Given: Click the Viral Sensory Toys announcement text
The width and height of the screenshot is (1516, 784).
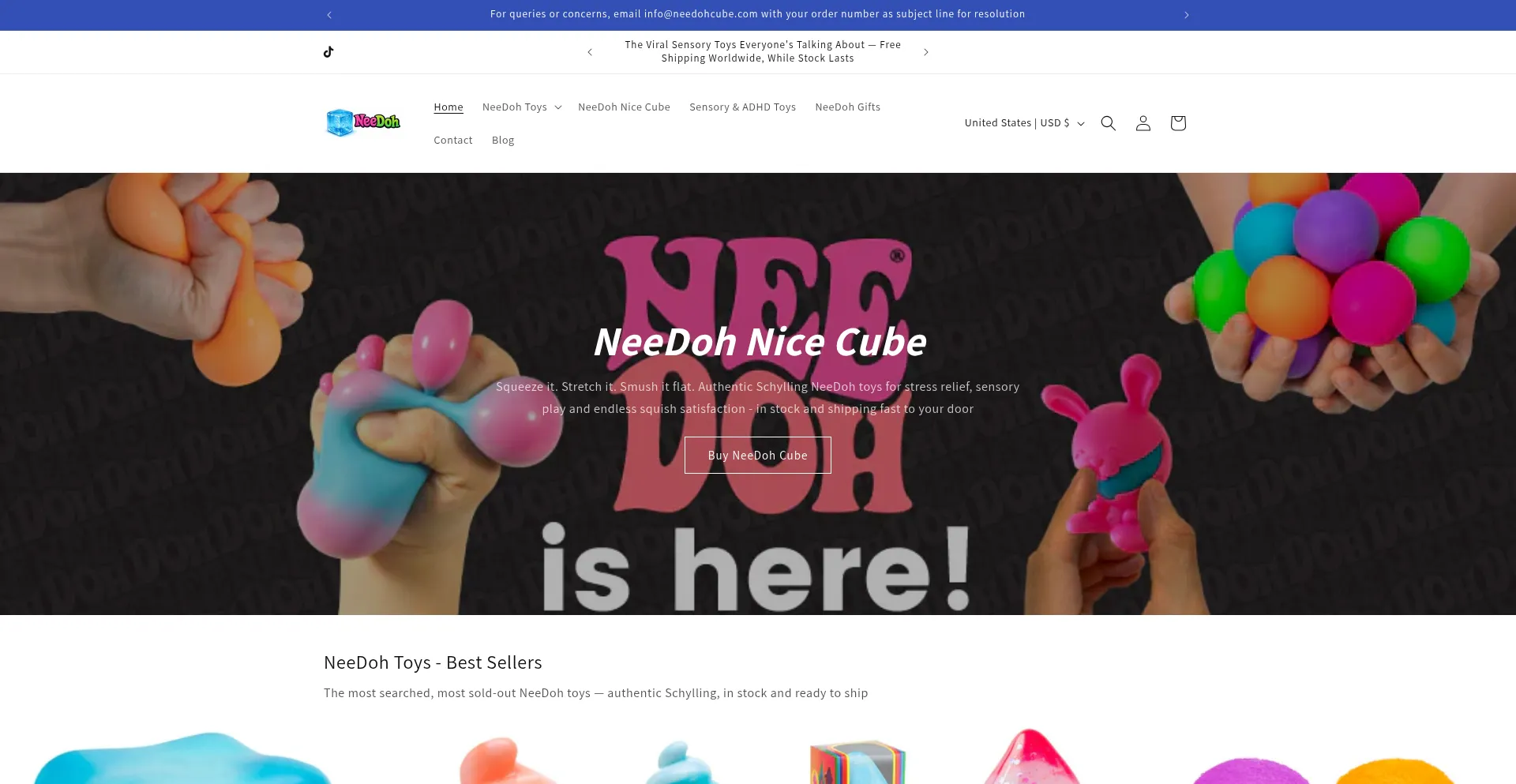Looking at the screenshot, I should tap(763, 51).
